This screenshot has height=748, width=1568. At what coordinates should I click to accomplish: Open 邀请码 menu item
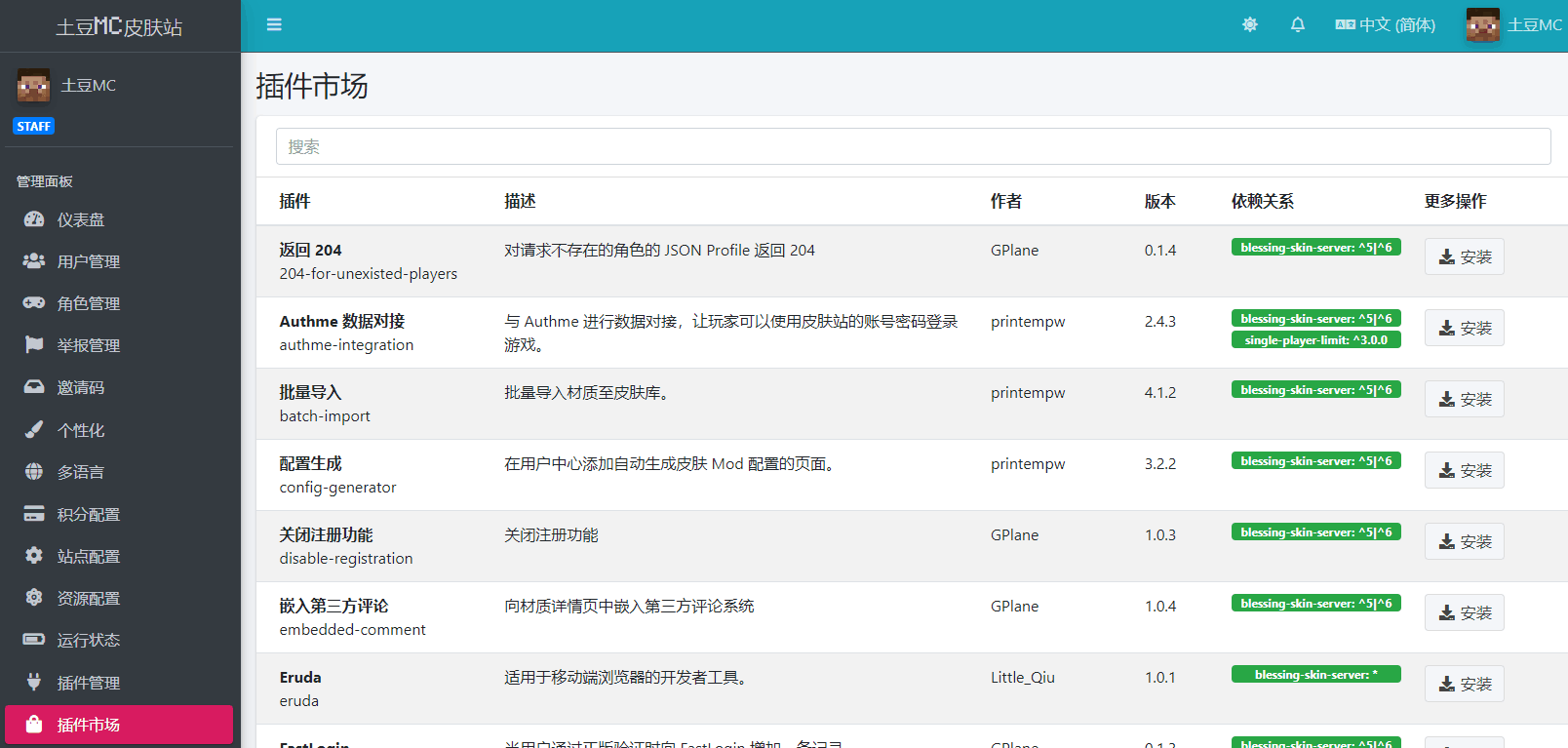[x=119, y=387]
